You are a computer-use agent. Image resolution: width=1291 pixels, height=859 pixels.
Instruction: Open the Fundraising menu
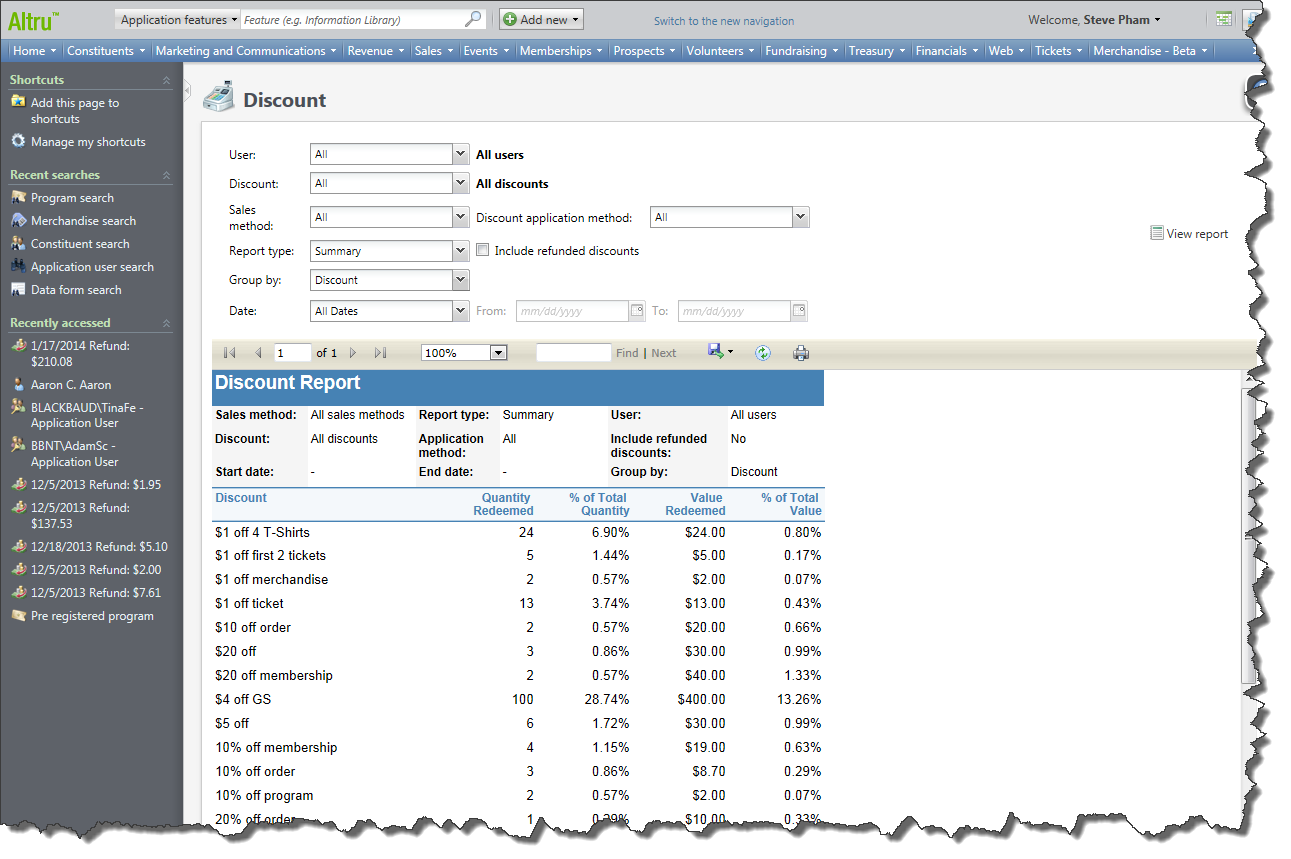(801, 51)
